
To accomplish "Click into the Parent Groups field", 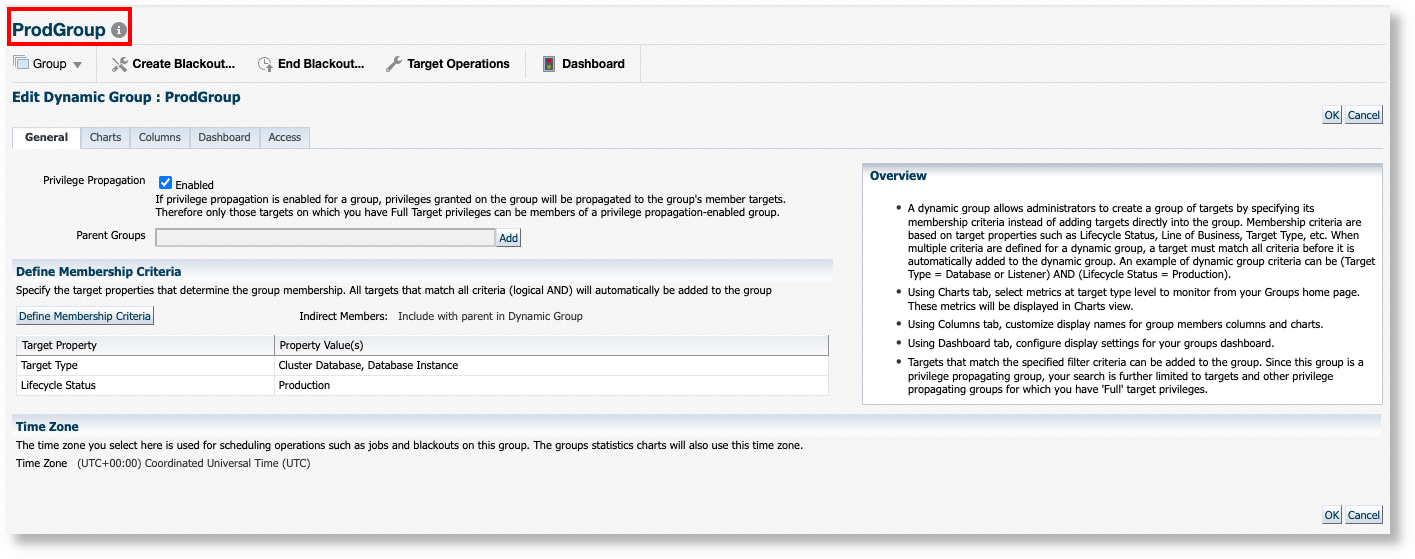I will [x=325, y=238].
